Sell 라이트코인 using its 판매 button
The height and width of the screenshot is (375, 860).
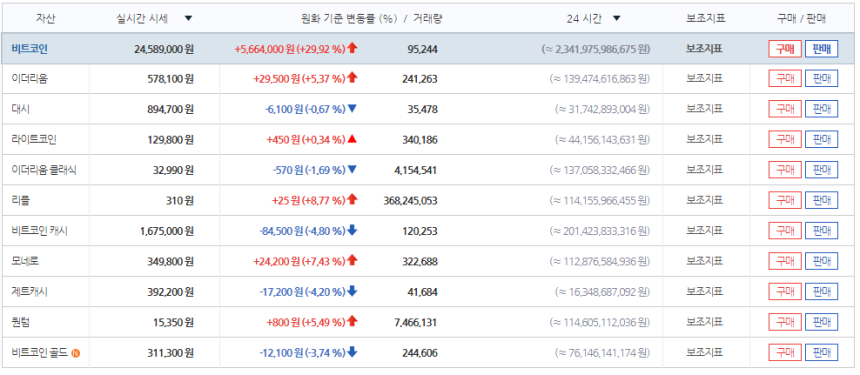coord(822,139)
